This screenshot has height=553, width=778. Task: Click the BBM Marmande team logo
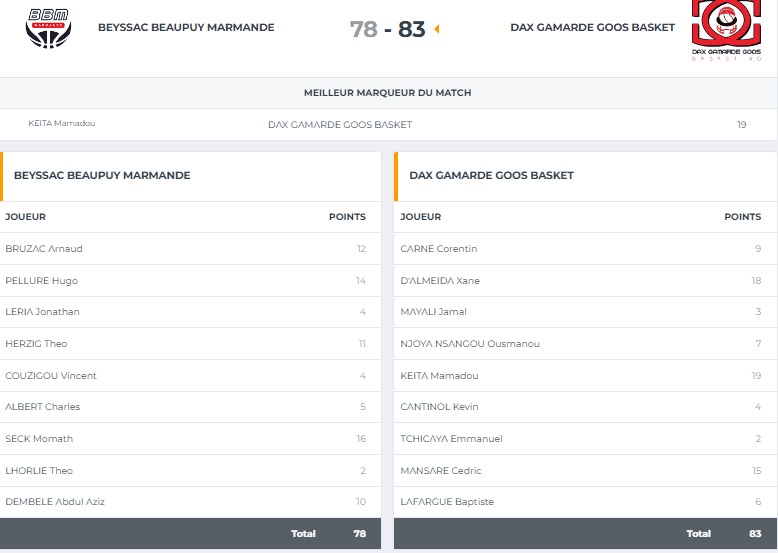coord(48,28)
